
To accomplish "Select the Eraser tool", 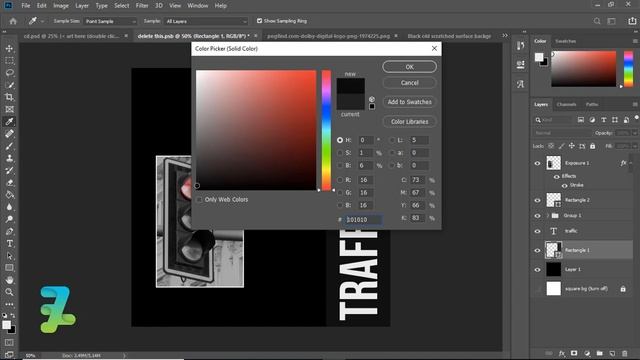I will pos(9,182).
